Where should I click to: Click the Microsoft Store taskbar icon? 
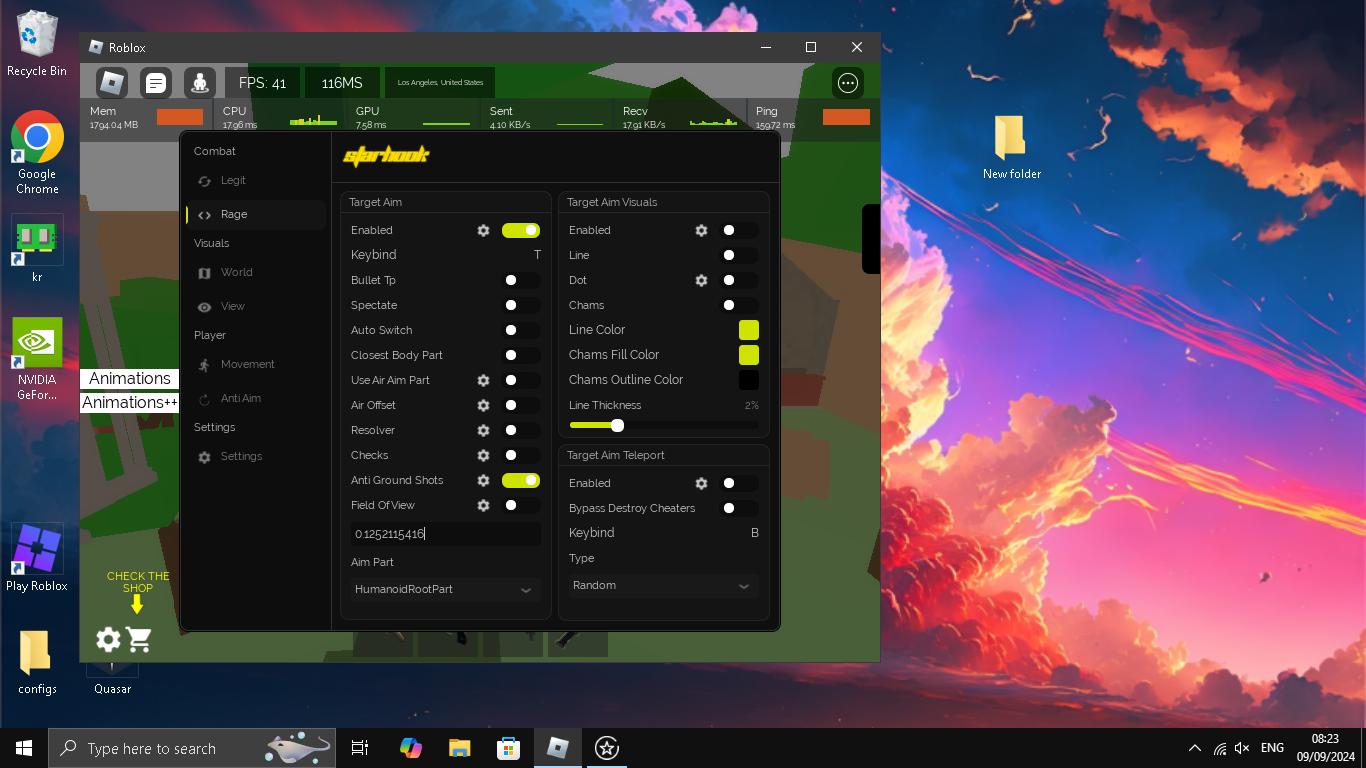tap(509, 748)
